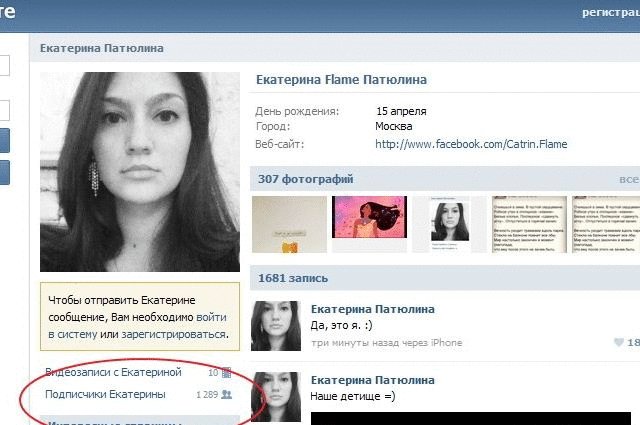Screen dimensions: 640x425
Task: Click author name on 'Наше детище' post
Action: pos(373,380)
